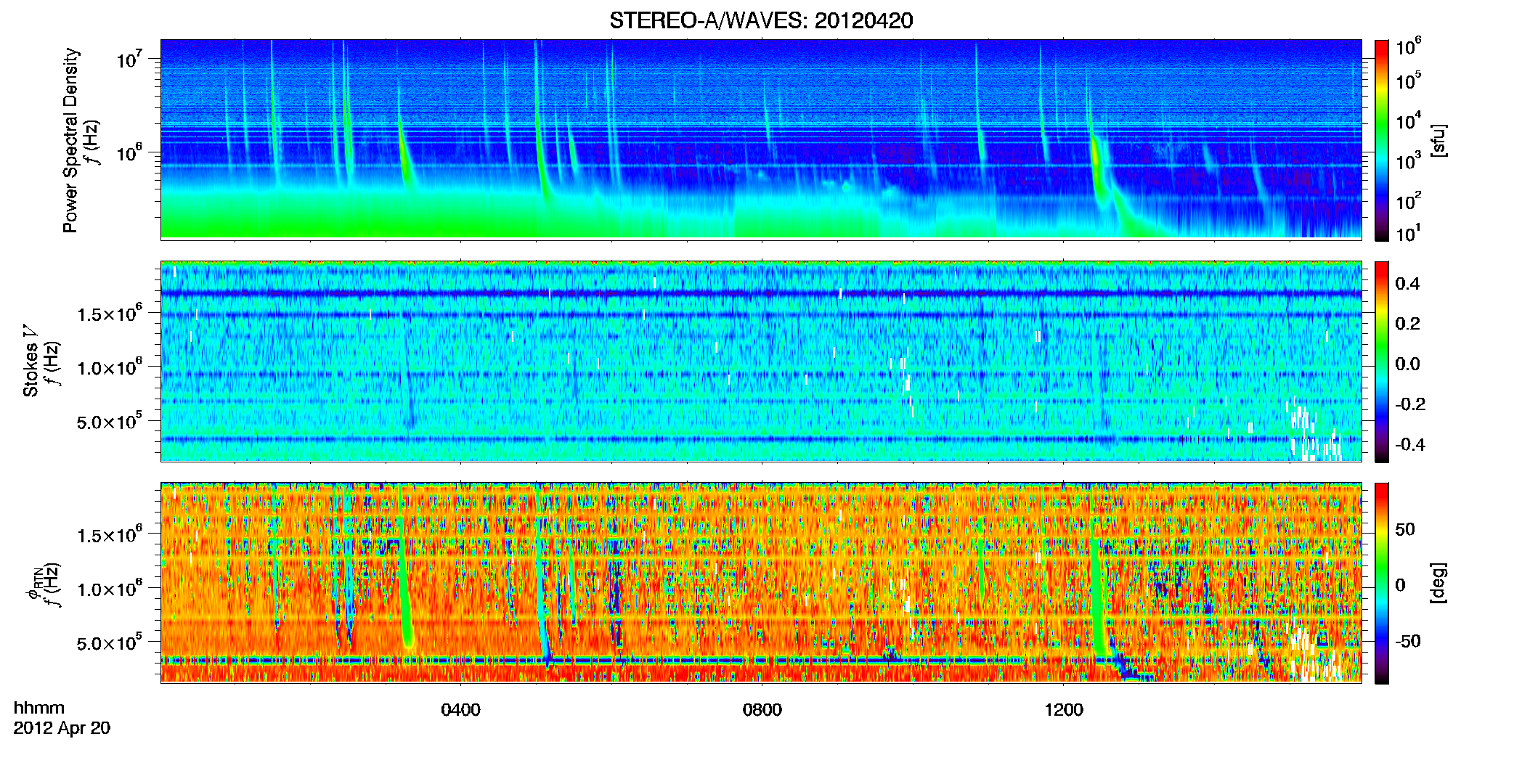The image size is (1522, 784).
Task: Click the phi RTN angle colorbar
Action: pos(1381,583)
